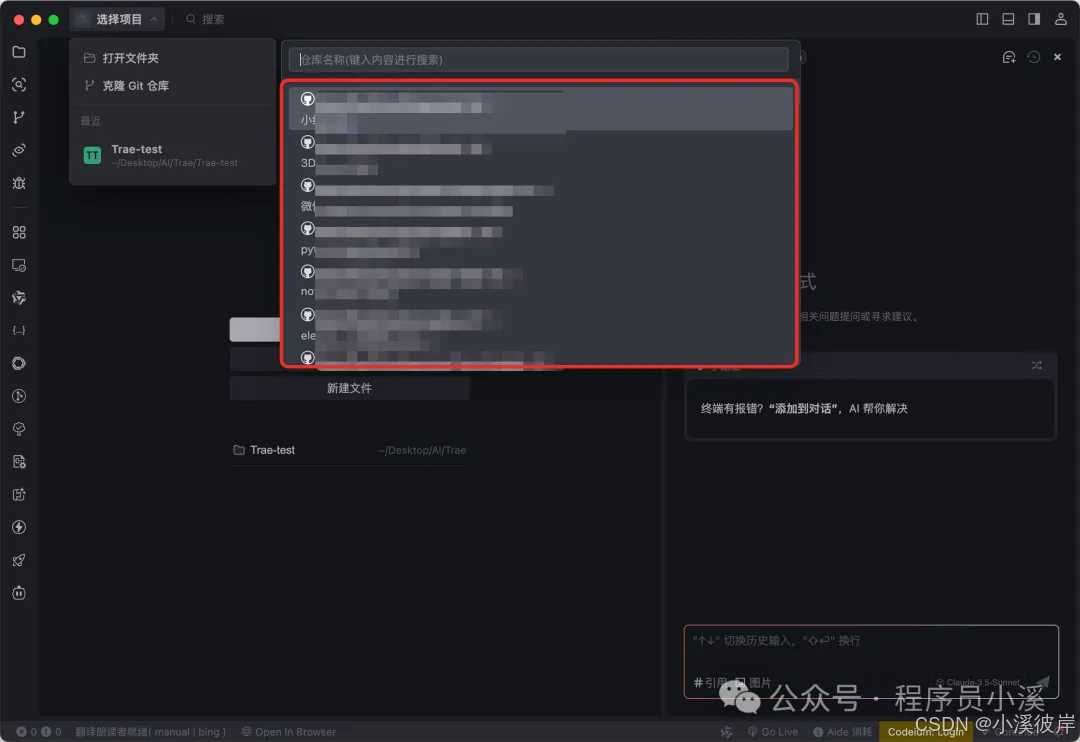Open chat history clock icon
This screenshot has height=742, width=1080.
point(1033,57)
